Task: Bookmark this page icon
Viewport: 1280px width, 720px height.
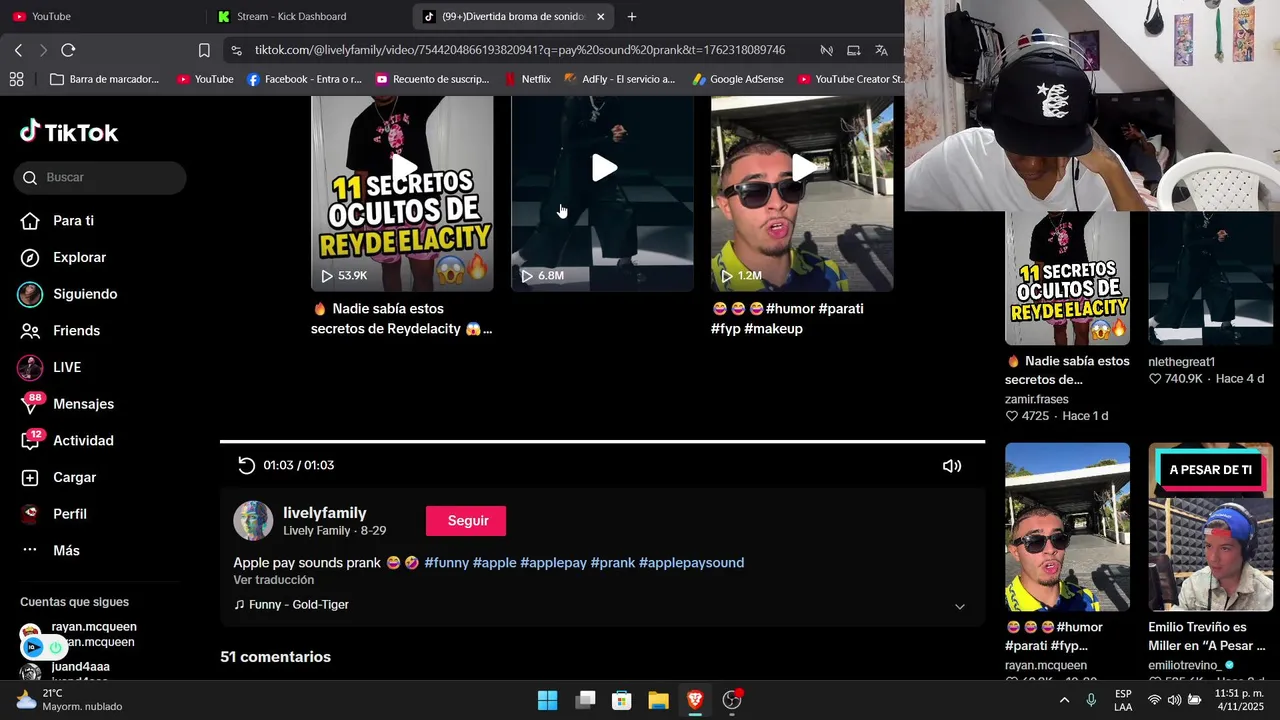Action: coord(204,50)
